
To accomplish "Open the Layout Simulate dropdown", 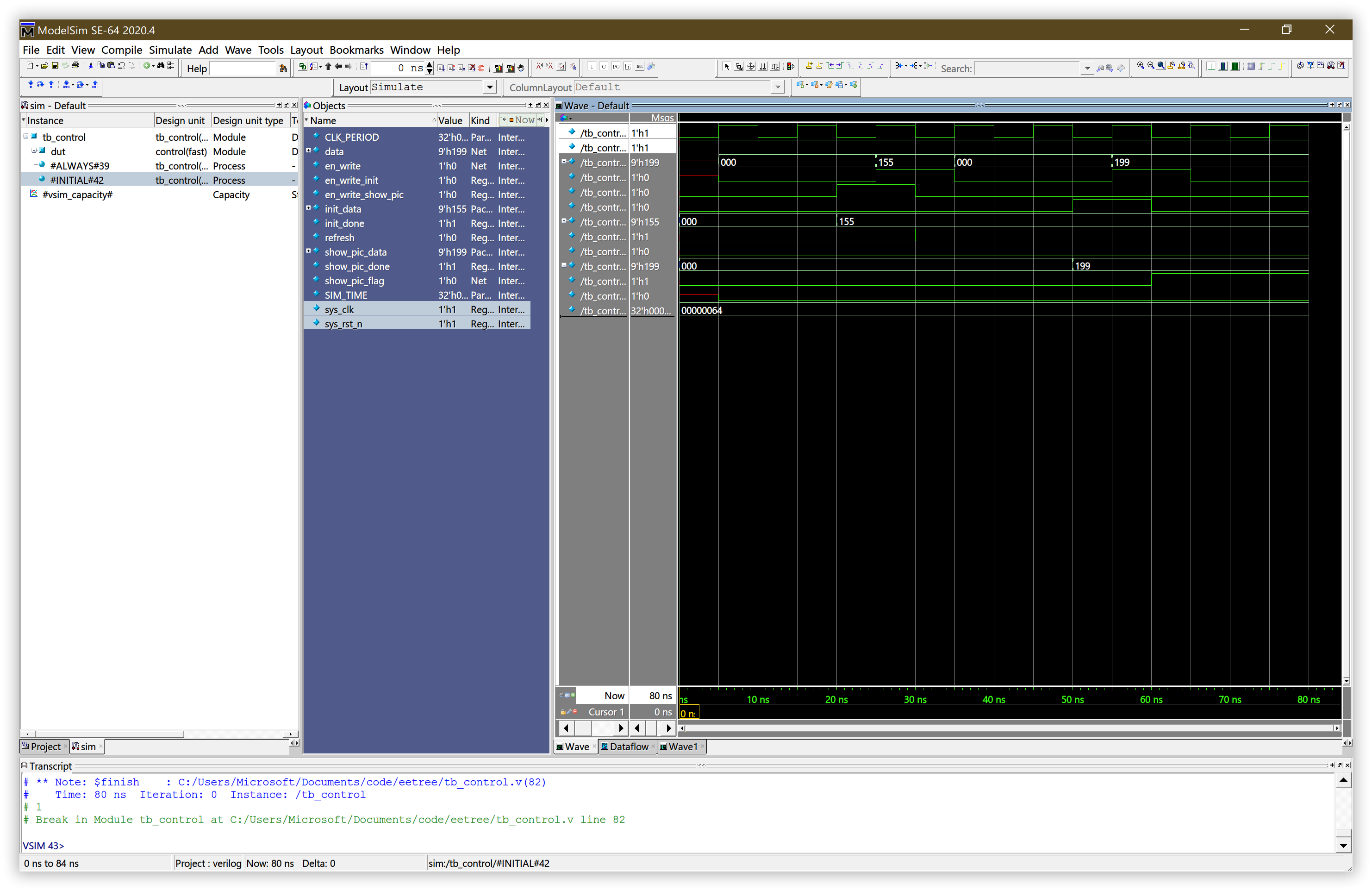I will [x=489, y=87].
